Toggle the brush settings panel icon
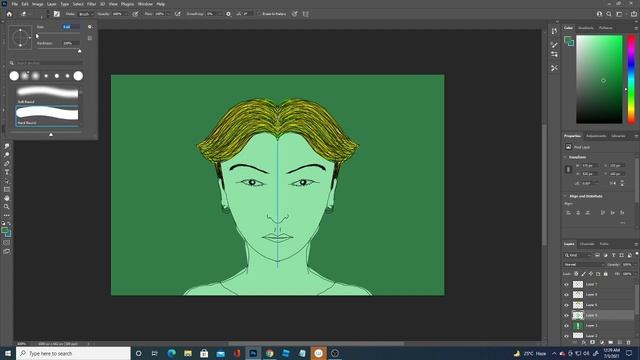The image size is (640, 360). (x=57, y=14)
